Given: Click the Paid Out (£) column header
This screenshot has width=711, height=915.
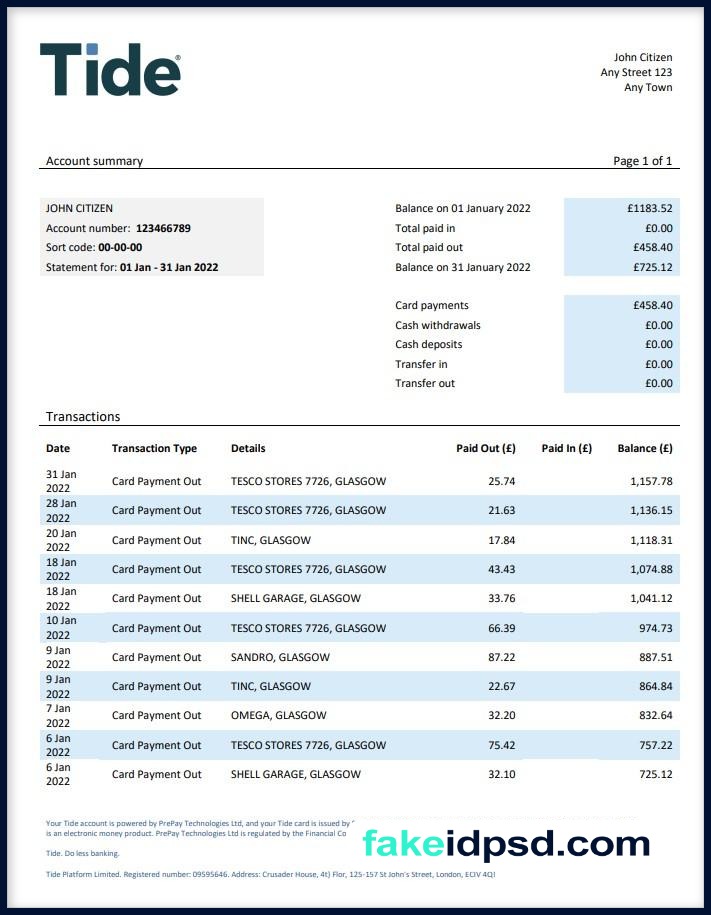Looking at the screenshot, I should (x=486, y=448).
